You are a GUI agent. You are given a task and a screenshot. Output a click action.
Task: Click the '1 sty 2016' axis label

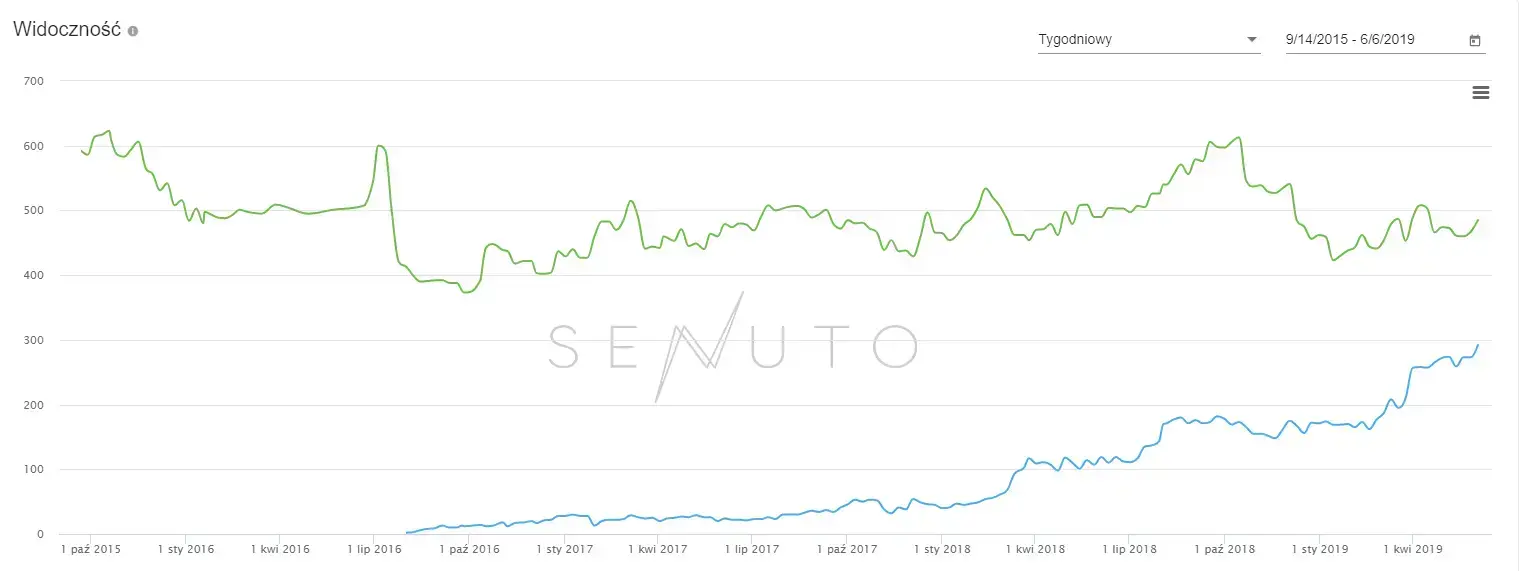(185, 549)
